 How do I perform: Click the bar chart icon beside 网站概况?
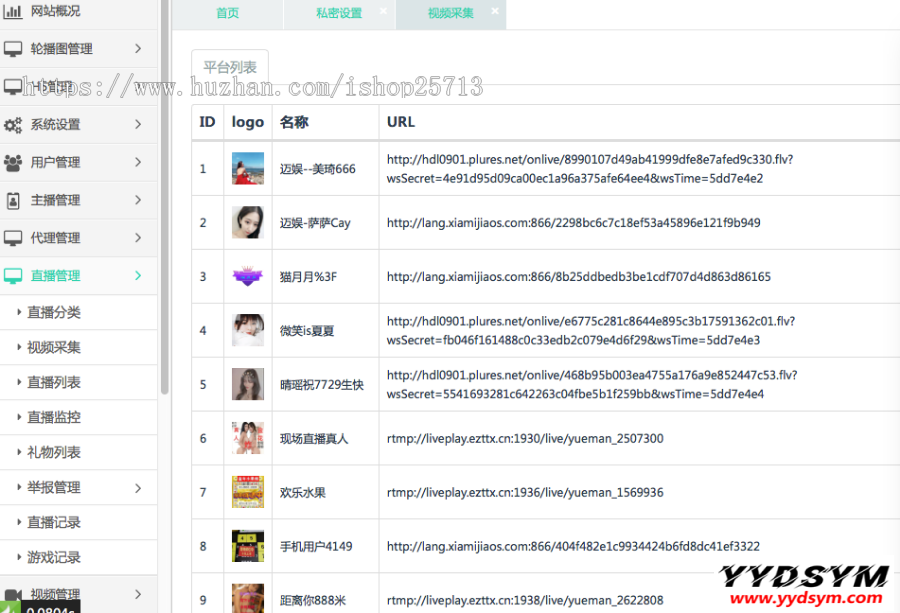[13, 12]
